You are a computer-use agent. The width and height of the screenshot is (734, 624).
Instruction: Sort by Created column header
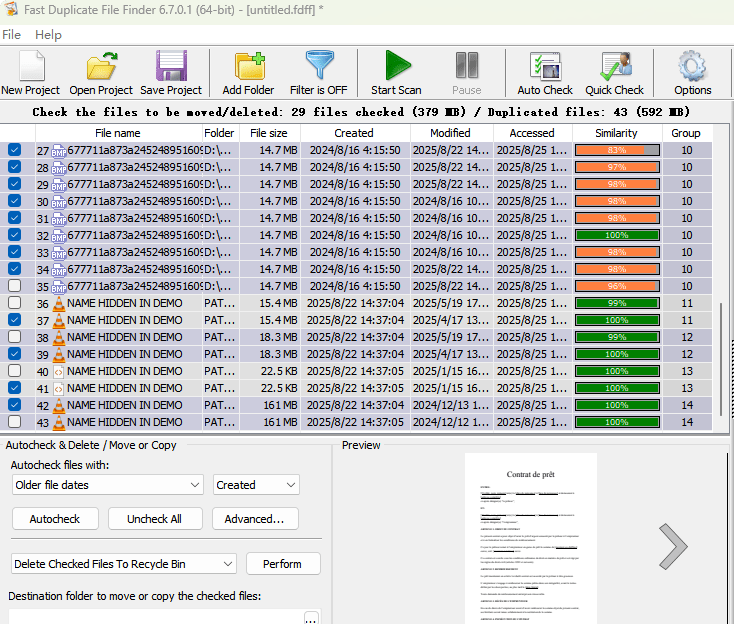coord(355,133)
